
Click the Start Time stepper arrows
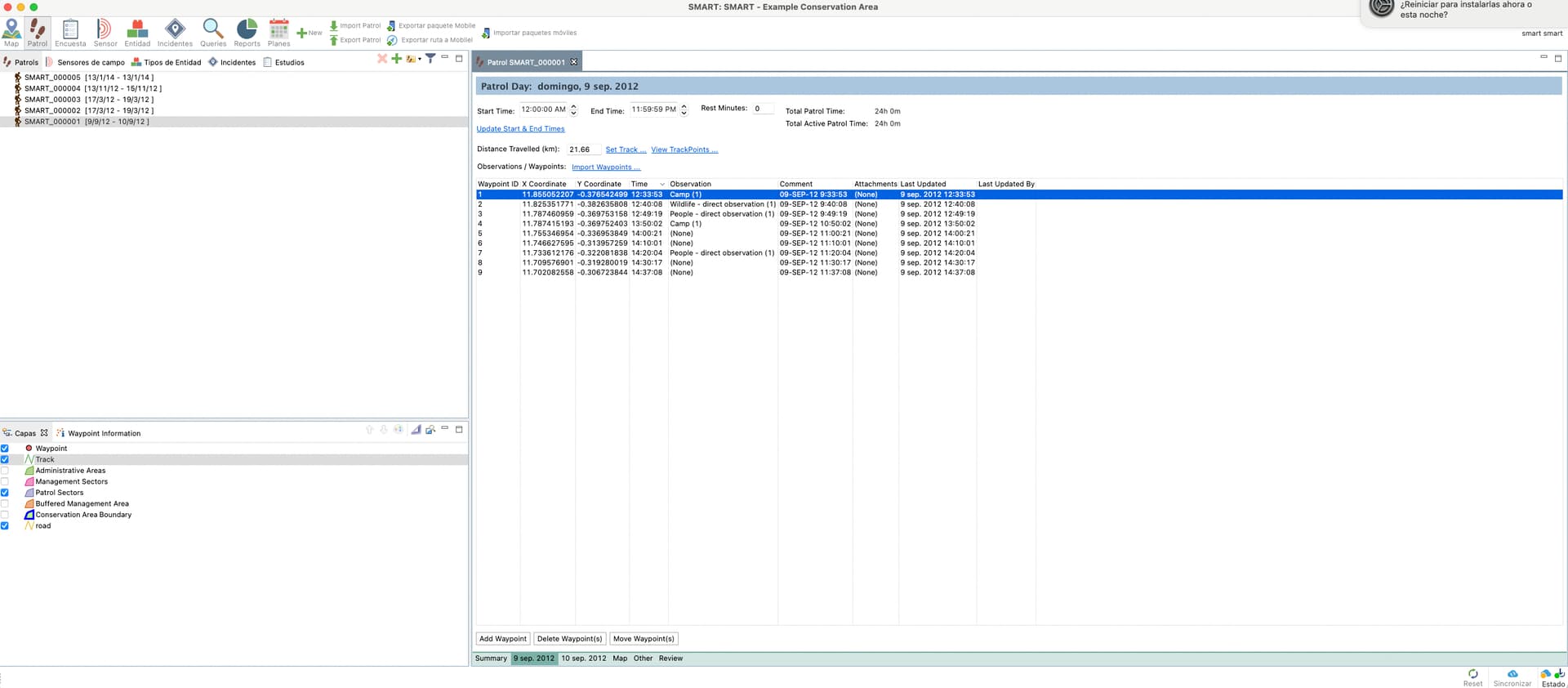[x=573, y=109]
